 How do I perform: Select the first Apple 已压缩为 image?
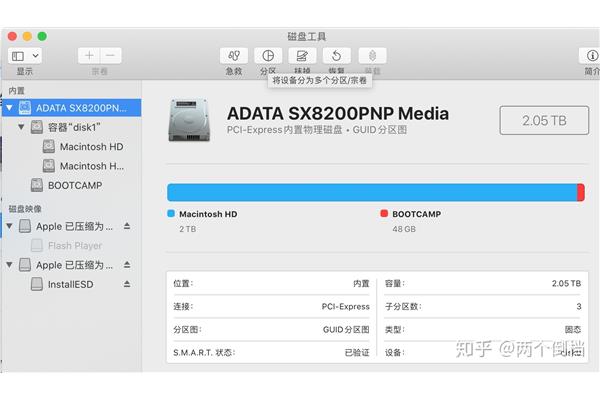[72, 226]
